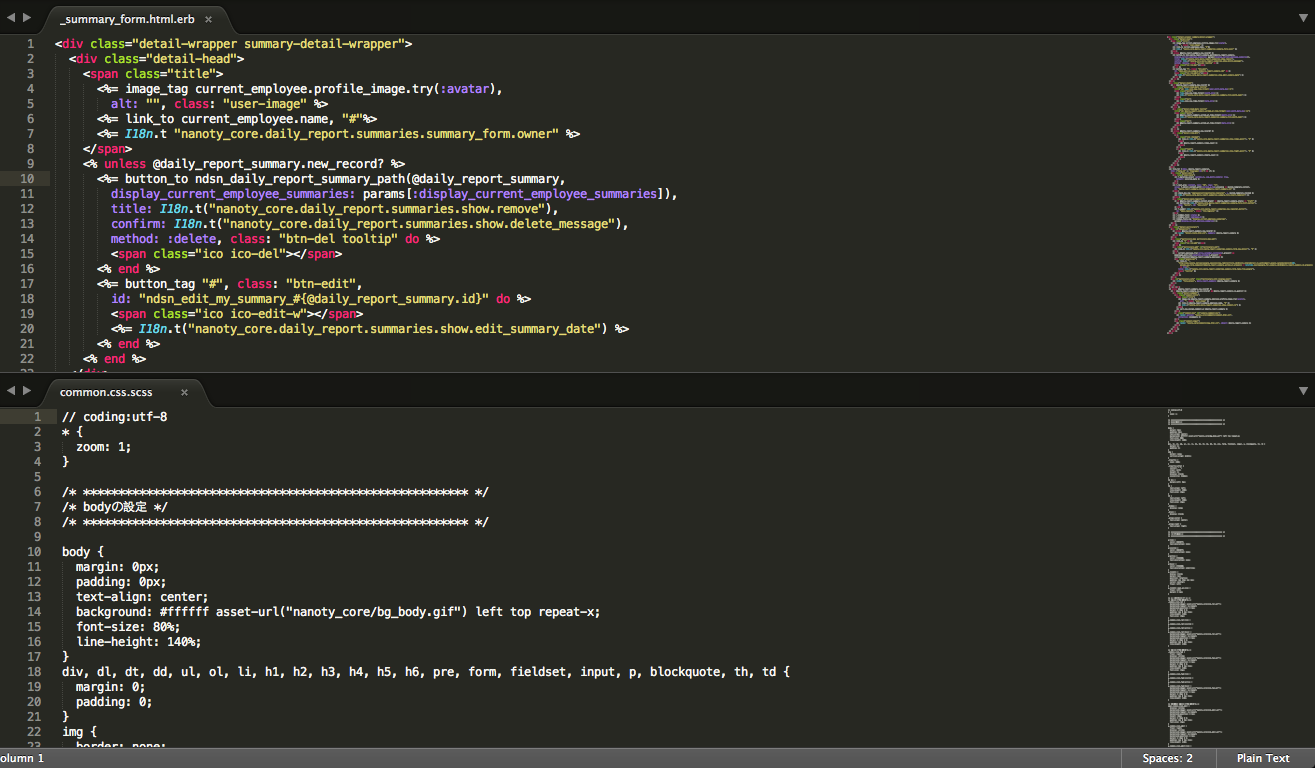This screenshot has height=768, width=1315.
Task: Click the link_to current_employee.name line
Action: pos(236,119)
